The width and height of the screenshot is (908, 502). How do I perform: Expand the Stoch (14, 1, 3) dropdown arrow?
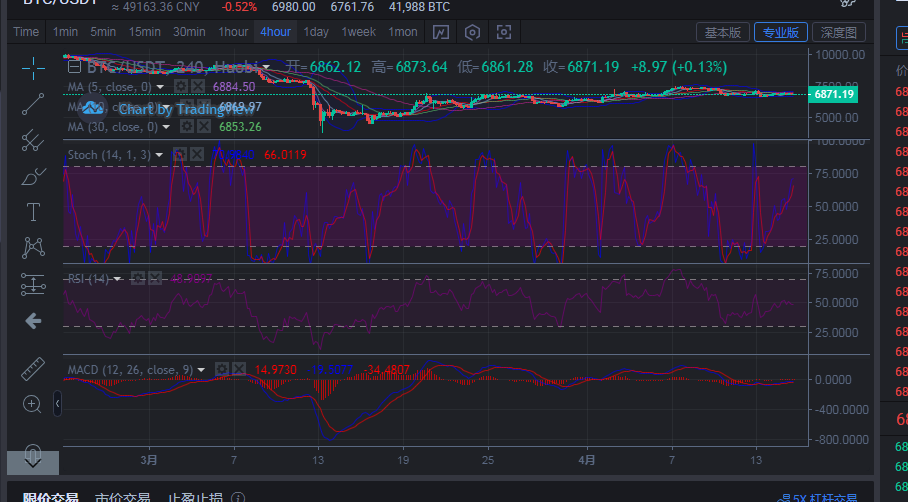coord(161,155)
